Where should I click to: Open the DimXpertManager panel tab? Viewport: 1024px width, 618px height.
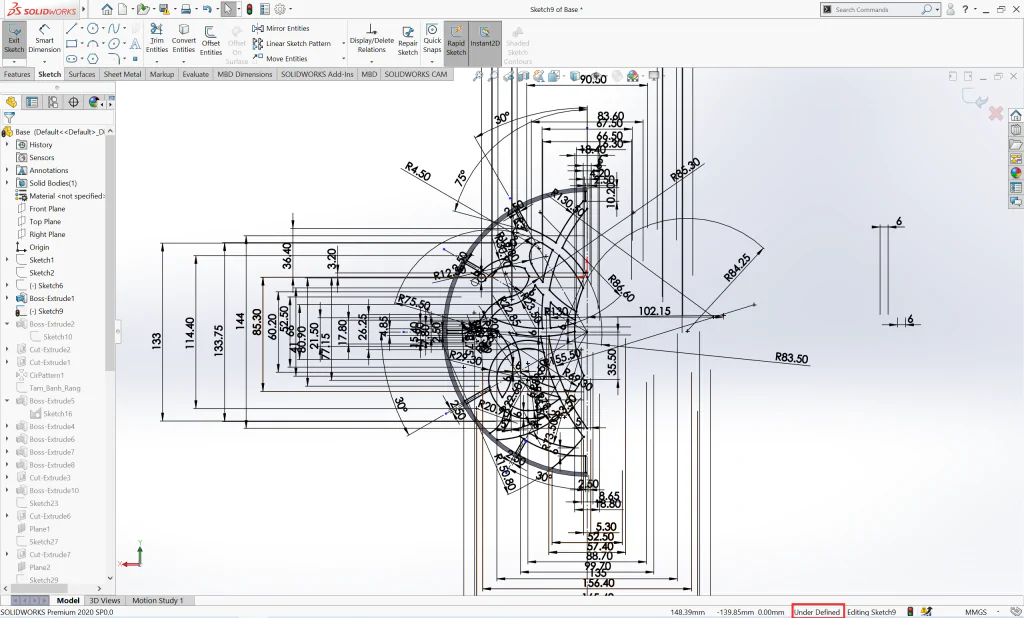pos(73,102)
